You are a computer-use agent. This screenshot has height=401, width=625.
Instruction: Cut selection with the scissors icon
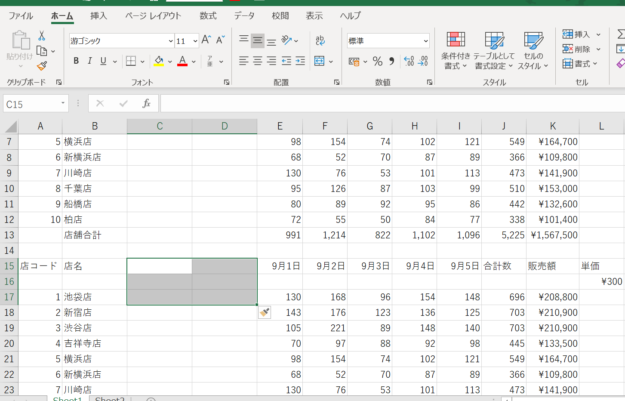(x=41, y=36)
